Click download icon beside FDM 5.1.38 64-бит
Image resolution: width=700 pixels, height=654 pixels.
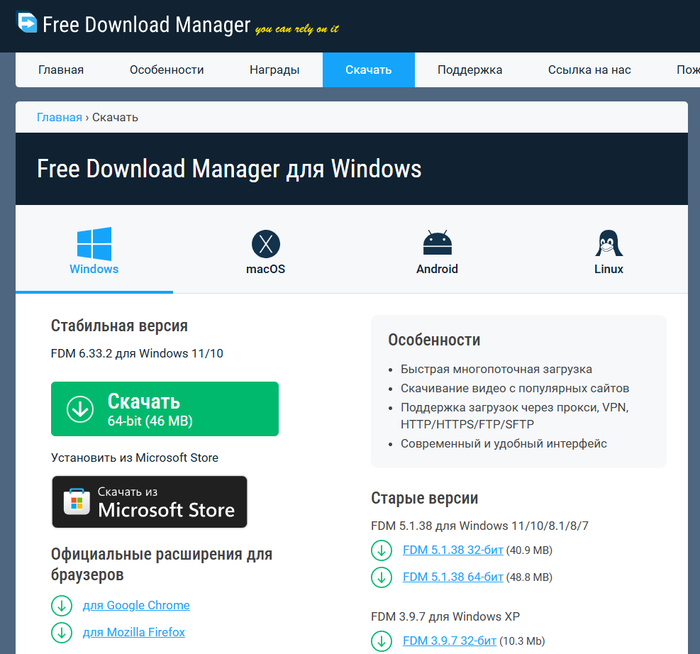coord(381,577)
